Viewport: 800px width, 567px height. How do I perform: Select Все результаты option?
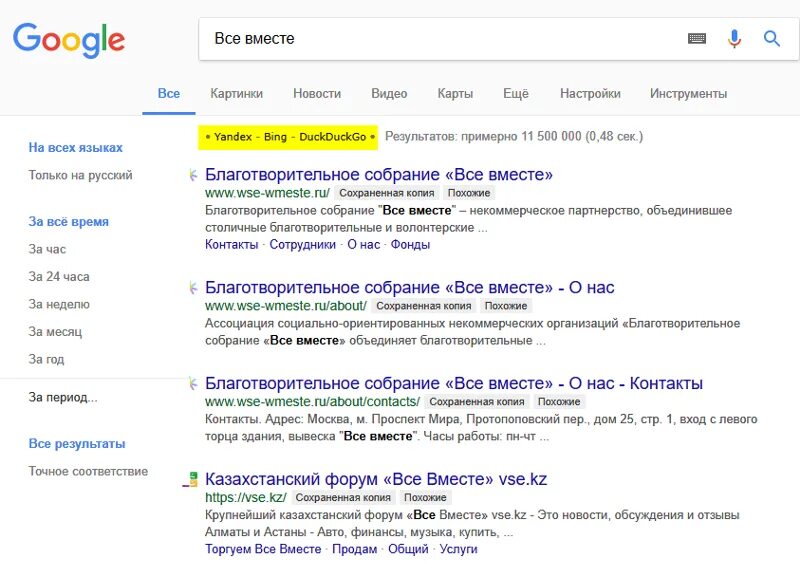click(x=77, y=444)
